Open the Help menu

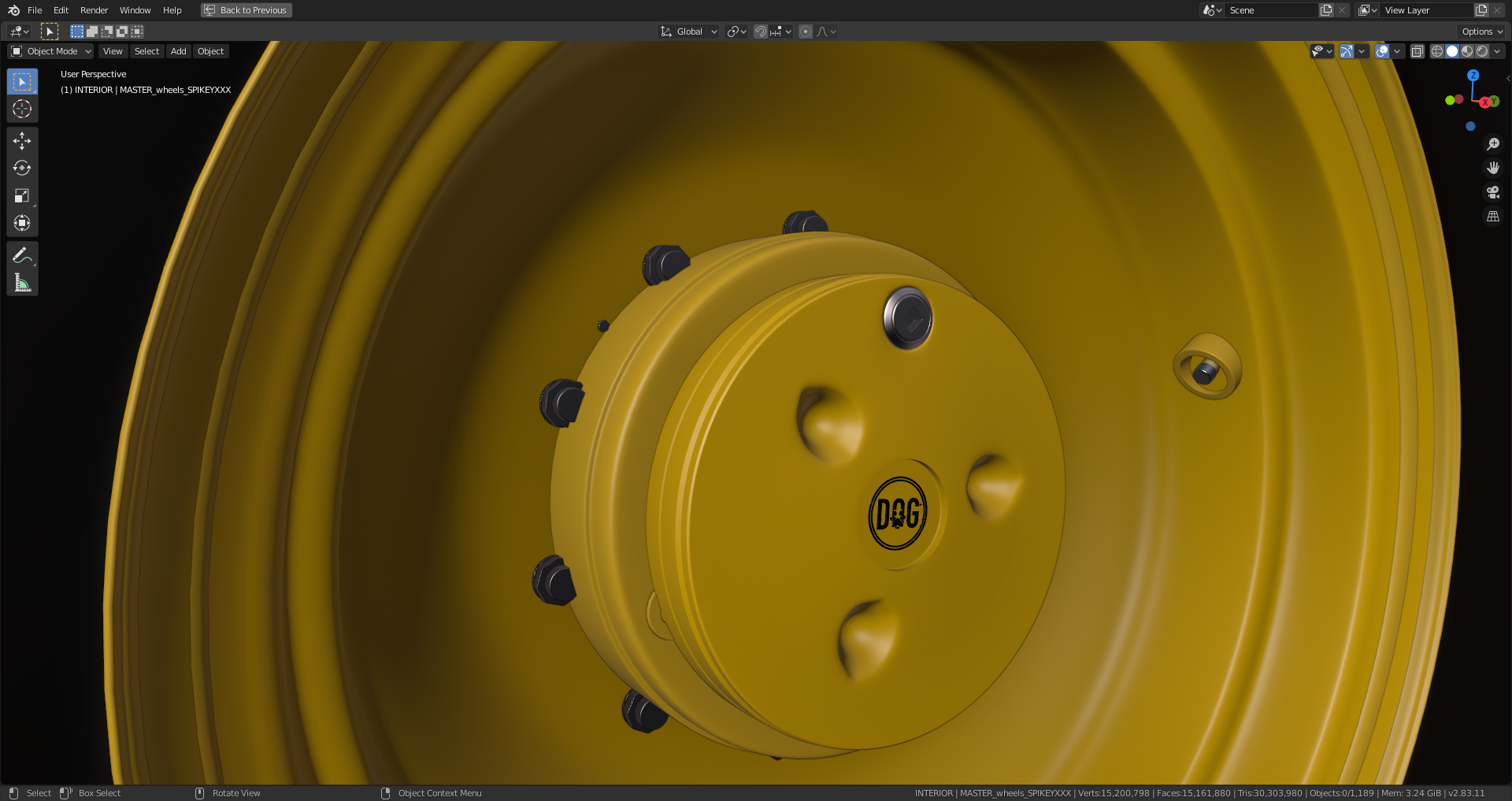click(x=172, y=10)
